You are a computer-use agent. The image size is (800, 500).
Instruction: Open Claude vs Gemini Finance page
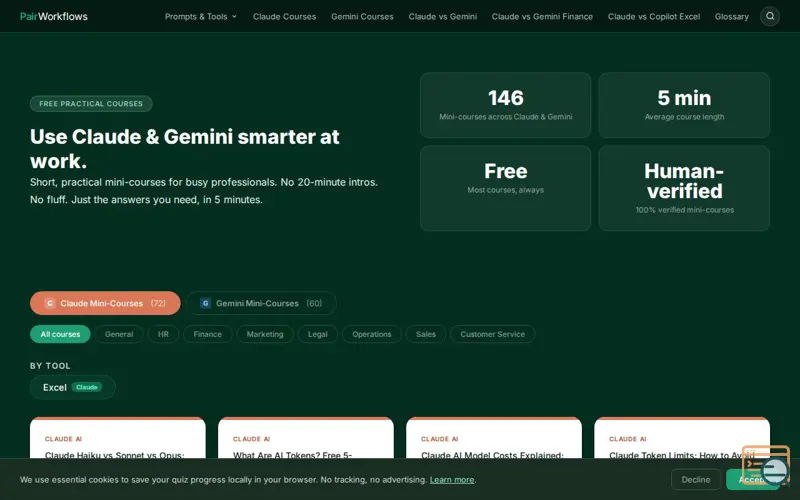[542, 16]
